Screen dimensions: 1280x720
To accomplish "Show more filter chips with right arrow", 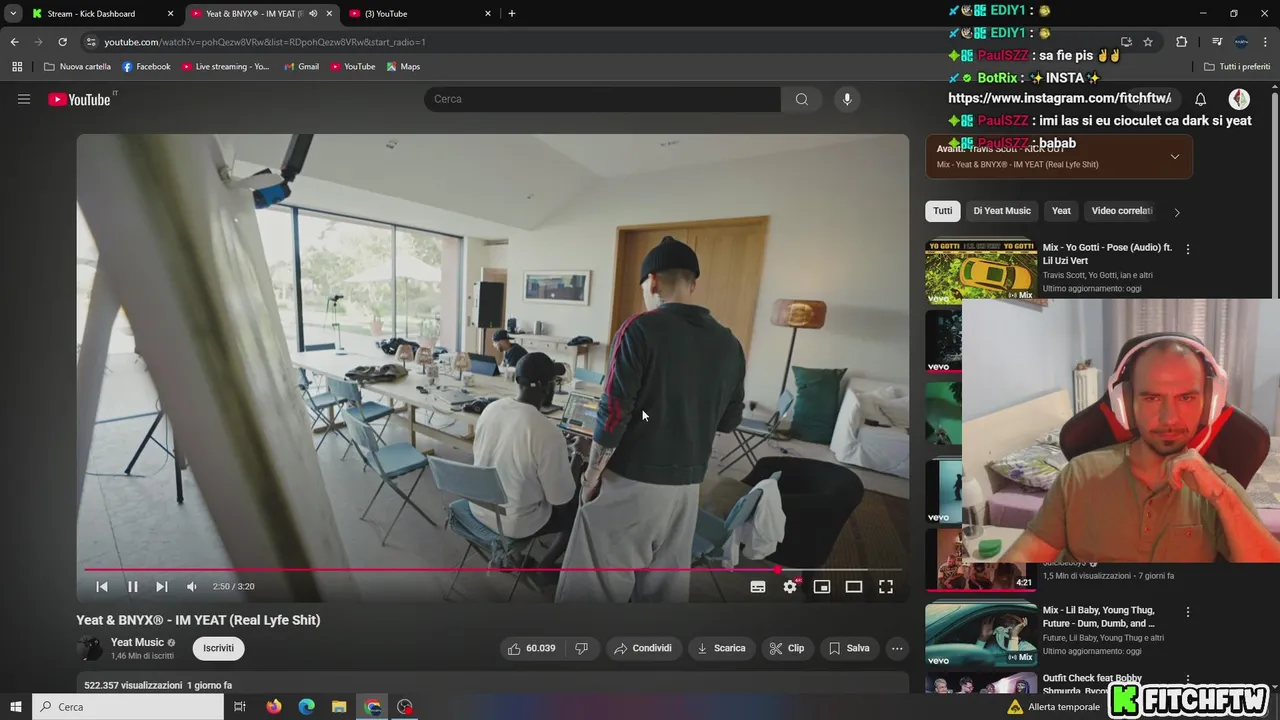I will (x=1177, y=212).
